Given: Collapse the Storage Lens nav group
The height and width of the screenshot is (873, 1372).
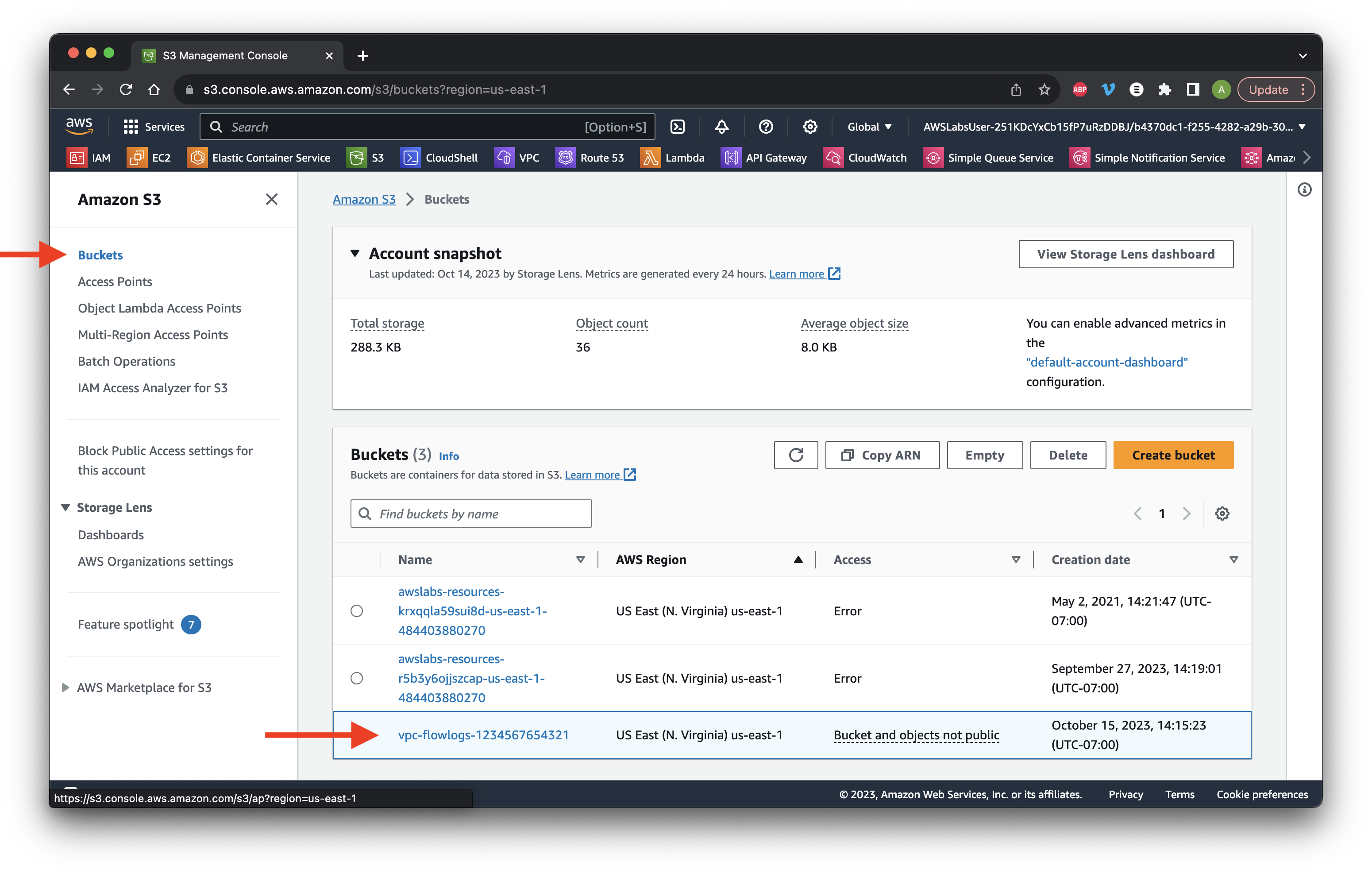Looking at the screenshot, I should click(66, 507).
